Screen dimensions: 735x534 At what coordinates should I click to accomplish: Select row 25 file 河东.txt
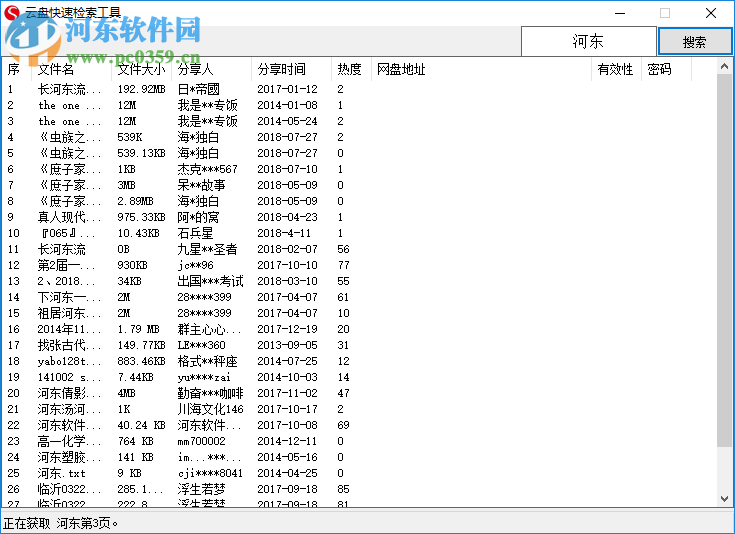coord(359,473)
